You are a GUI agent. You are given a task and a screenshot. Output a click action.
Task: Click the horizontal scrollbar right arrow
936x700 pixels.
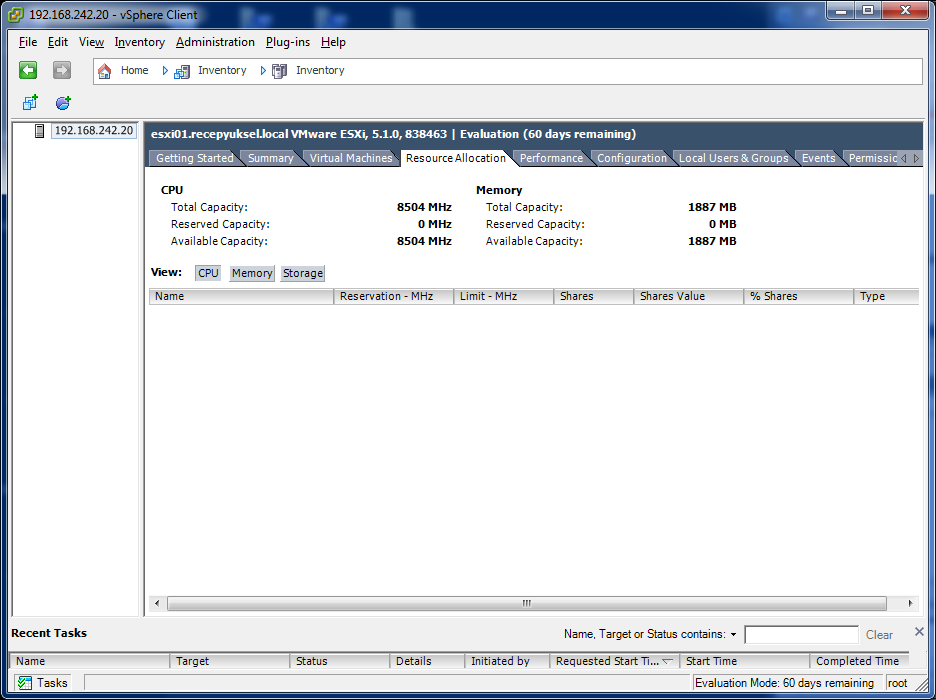tap(910, 603)
